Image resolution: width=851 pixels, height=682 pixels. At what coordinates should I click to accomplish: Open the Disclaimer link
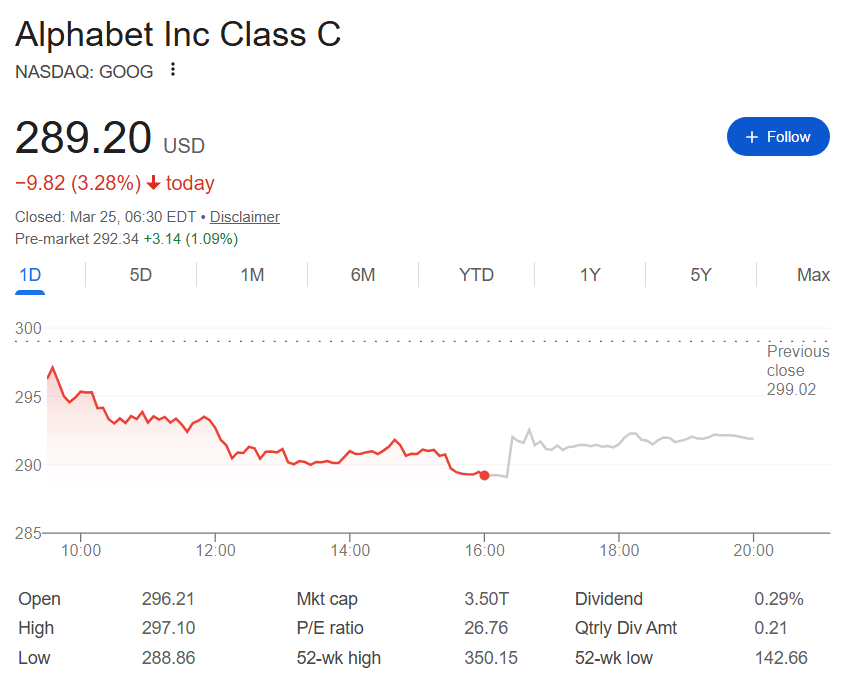(x=245, y=217)
